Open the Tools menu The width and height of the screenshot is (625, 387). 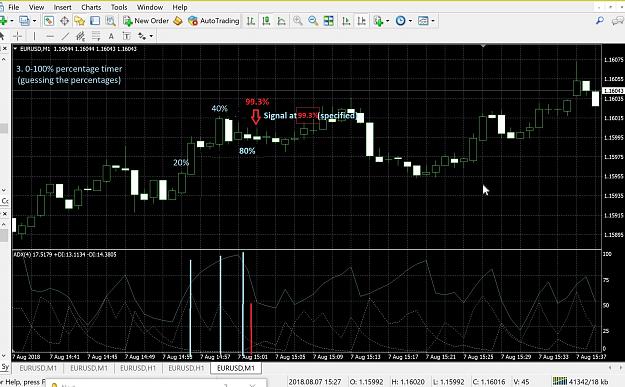[x=119, y=7]
